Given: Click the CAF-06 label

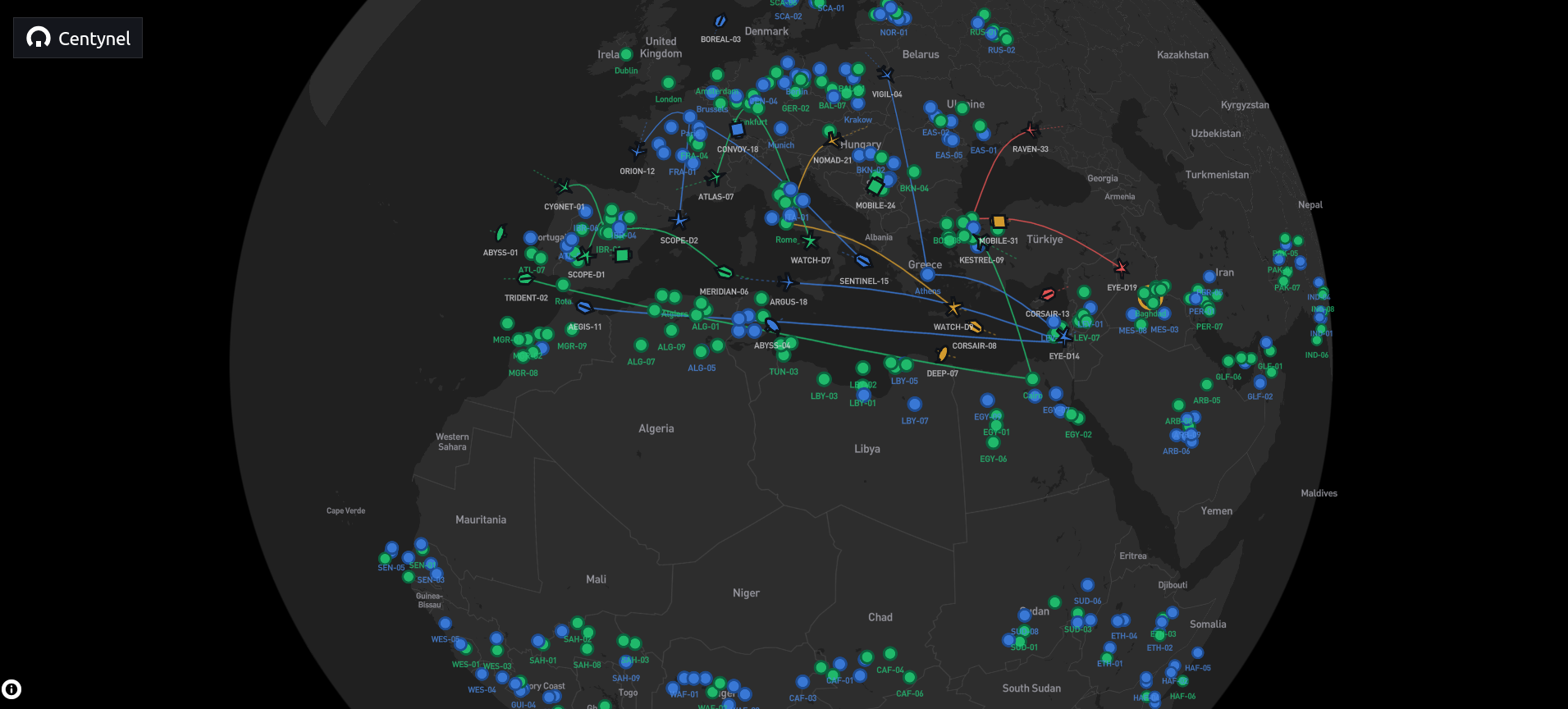Looking at the screenshot, I should pyautogui.click(x=910, y=693).
